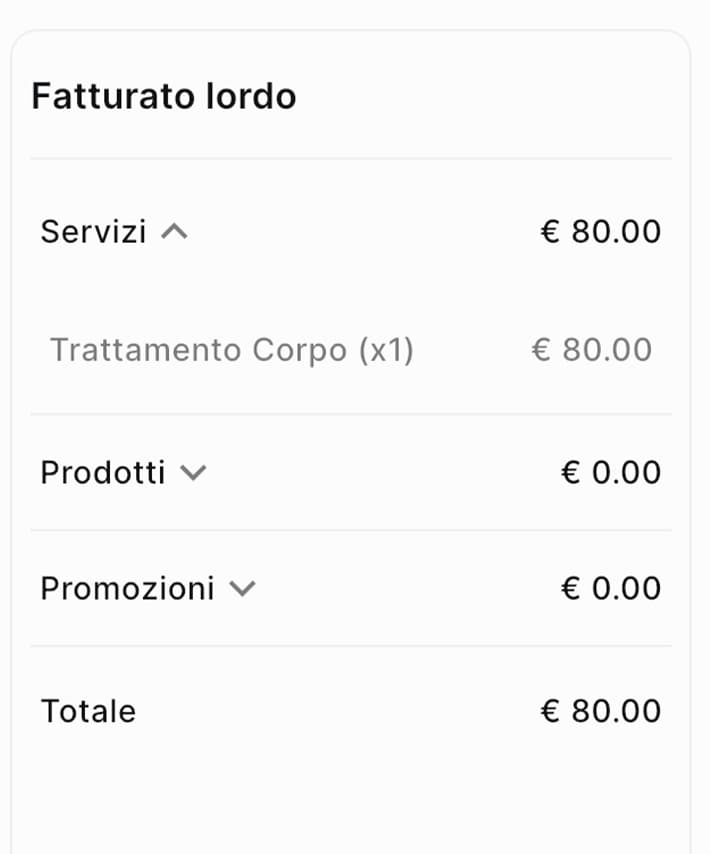Click the € 0.00 amount for Prodotti
Viewport: 710px width, 854px height.
click(x=612, y=472)
